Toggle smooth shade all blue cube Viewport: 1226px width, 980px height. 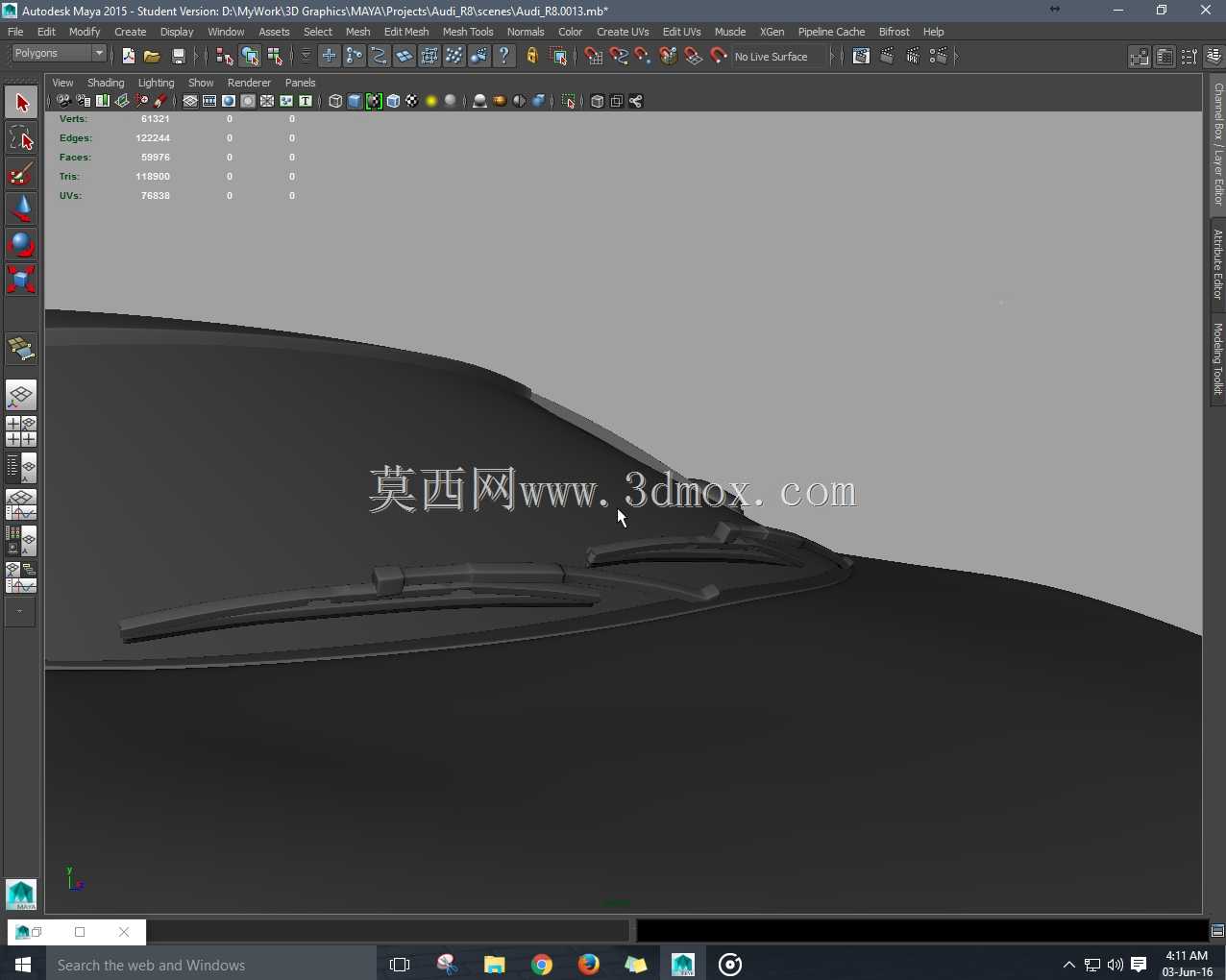coord(355,101)
